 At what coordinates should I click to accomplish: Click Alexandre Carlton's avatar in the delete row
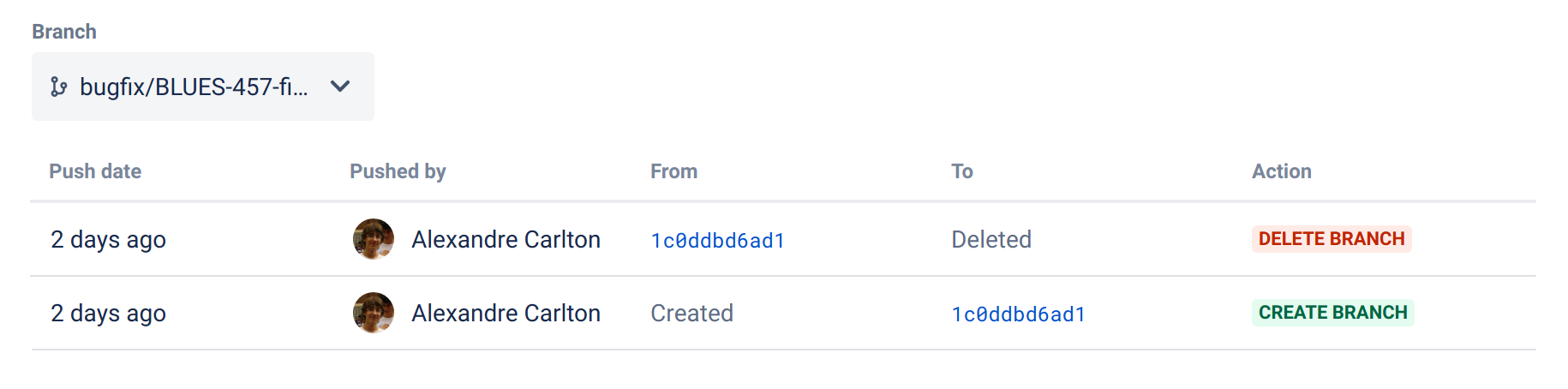pos(374,239)
